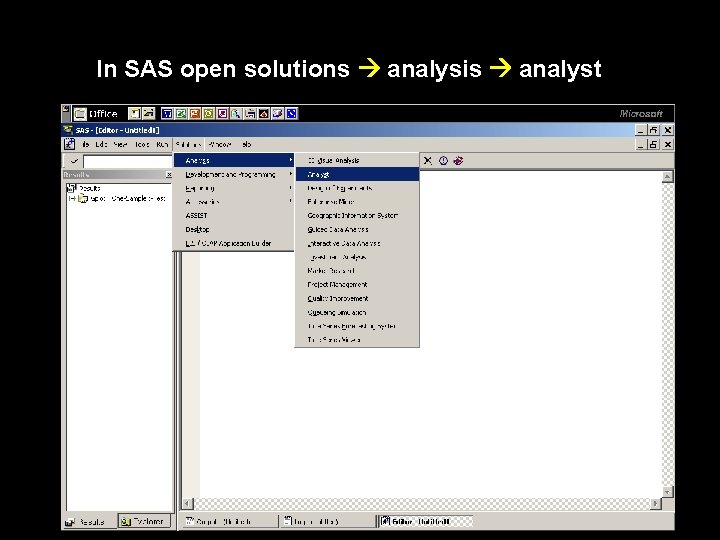Choose Enterprise Miner
This screenshot has height=540, width=720.
(x=357, y=202)
